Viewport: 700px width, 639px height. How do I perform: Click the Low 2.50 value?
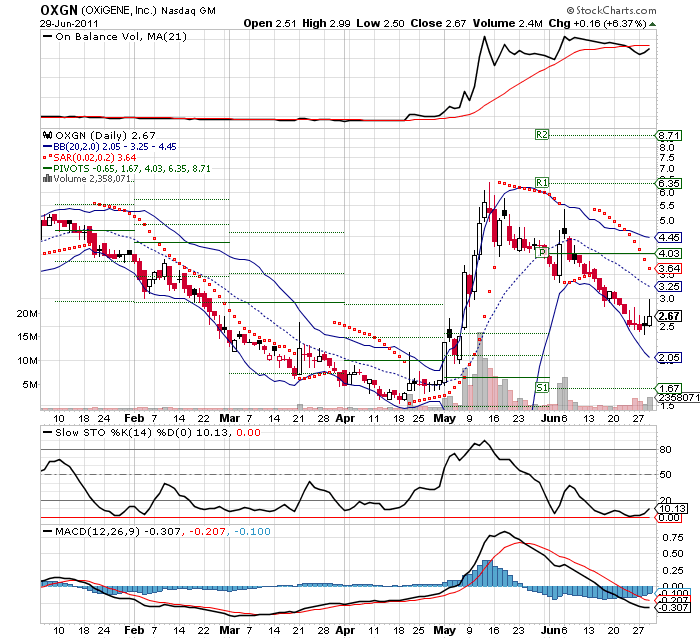click(x=380, y=23)
